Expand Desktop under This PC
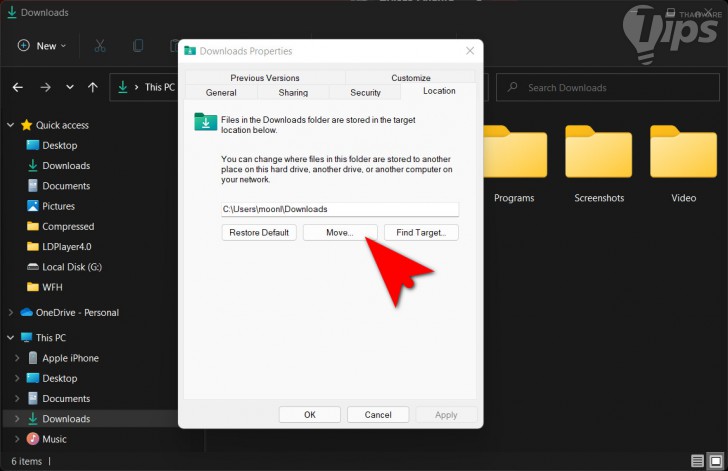The height and width of the screenshot is (471, 728). [x=17, y=378]
